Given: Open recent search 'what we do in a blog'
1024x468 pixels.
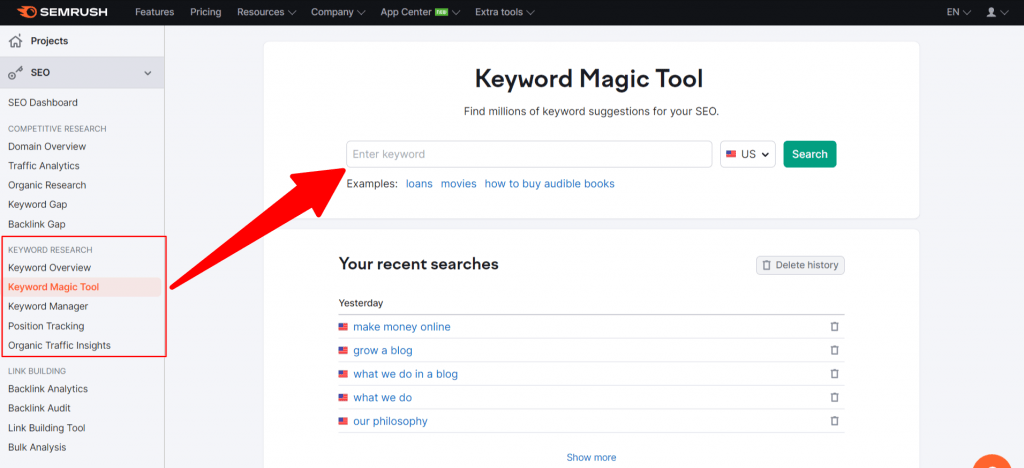Looking at the screenshot, I should click(x=406, y=374).
